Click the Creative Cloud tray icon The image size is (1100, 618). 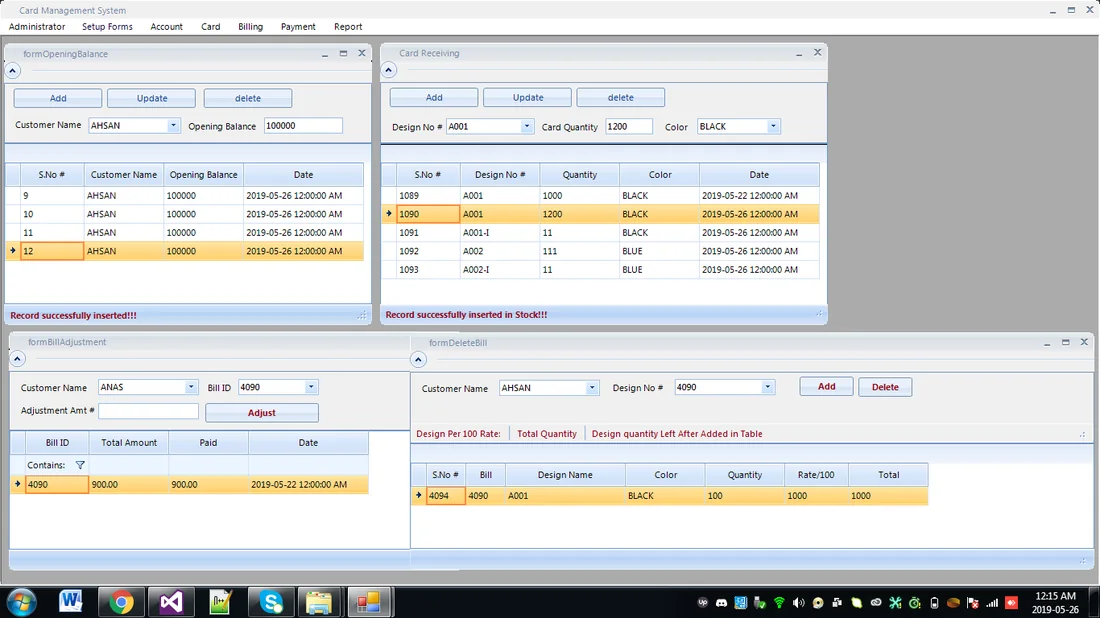pyautogui.click(x=876, y=603)
